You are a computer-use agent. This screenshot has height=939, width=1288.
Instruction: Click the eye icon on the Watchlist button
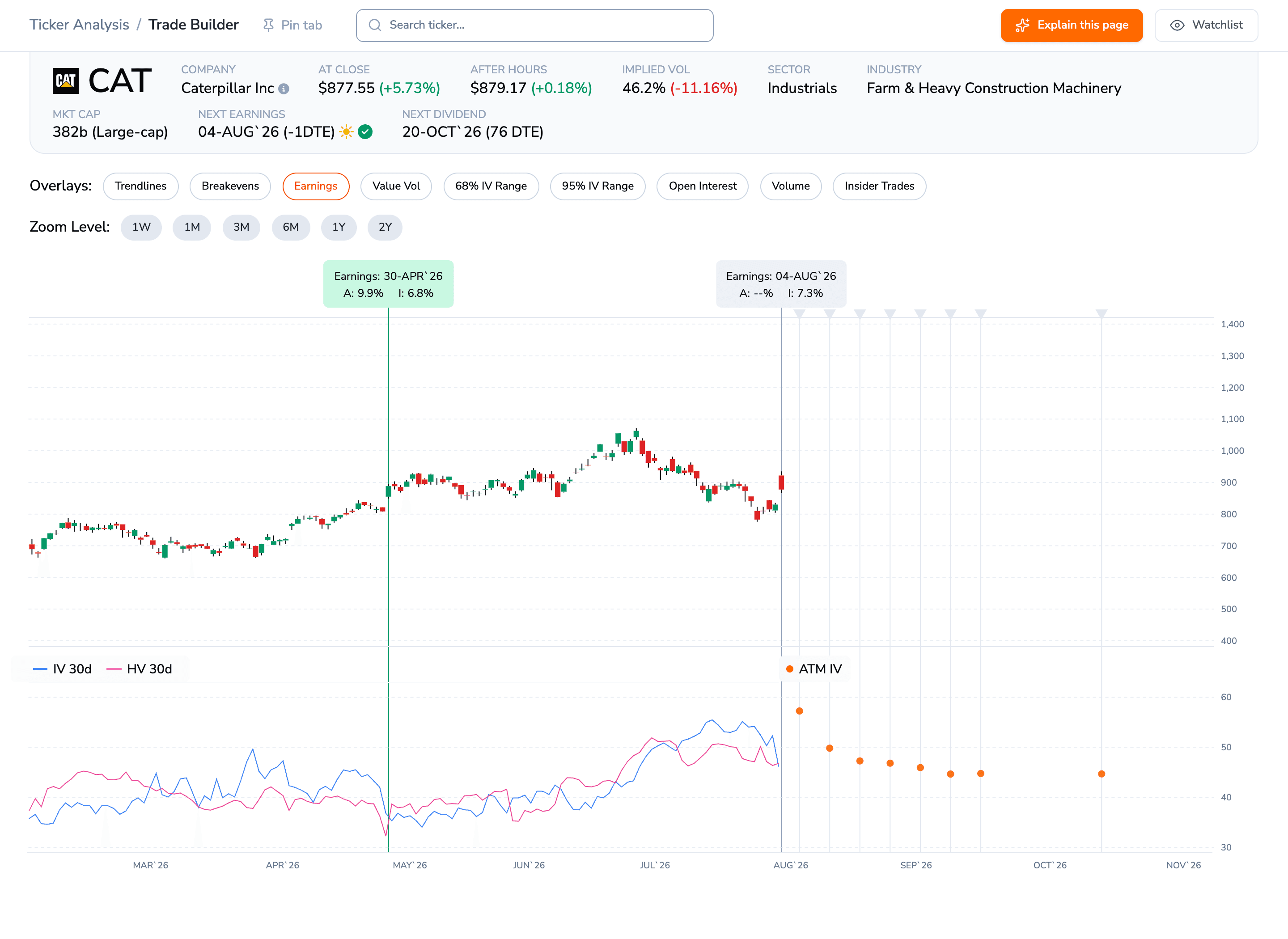pos(1177,25)
